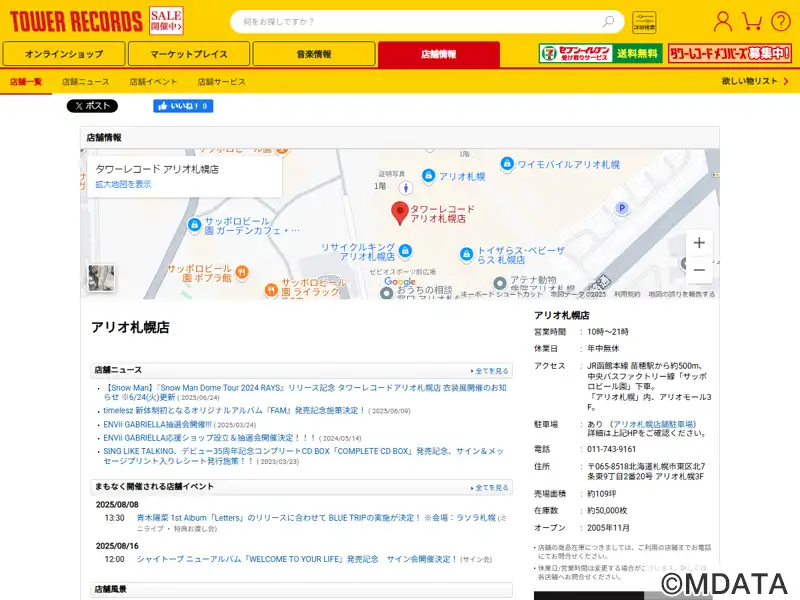The image size is (800, 600).
Task: Select サッポロビール園 ガーデンカフェ marker
Action: click(x=194, y=224)
